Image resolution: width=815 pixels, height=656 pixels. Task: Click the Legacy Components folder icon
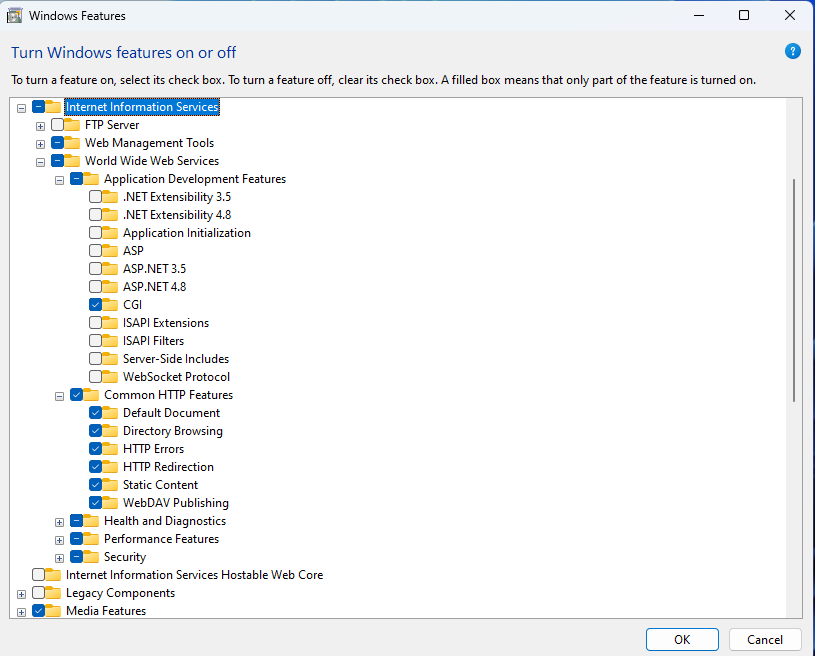(x=53, y=593)
